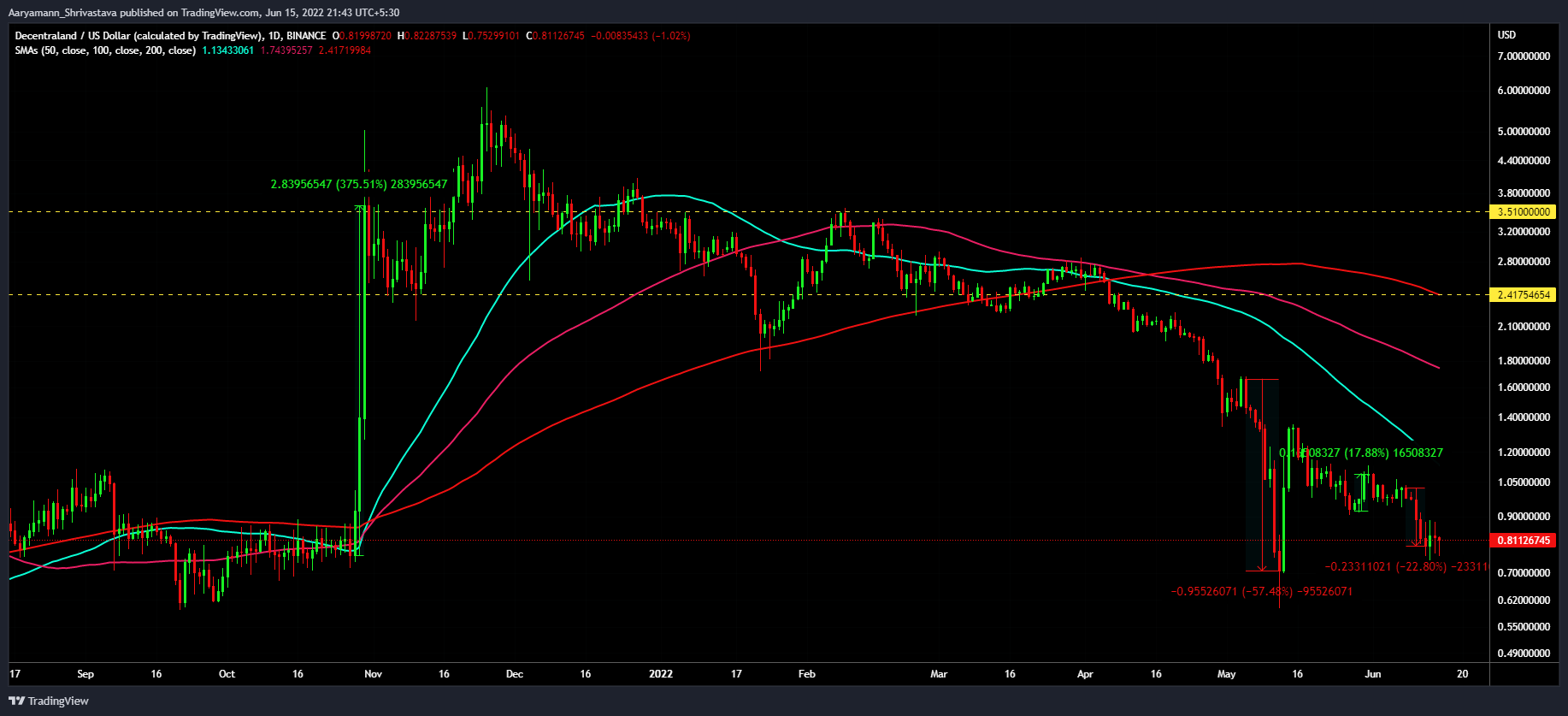Select the 50 SMA value 1.13433061
1568x716 pixels.
pos(228,50)
